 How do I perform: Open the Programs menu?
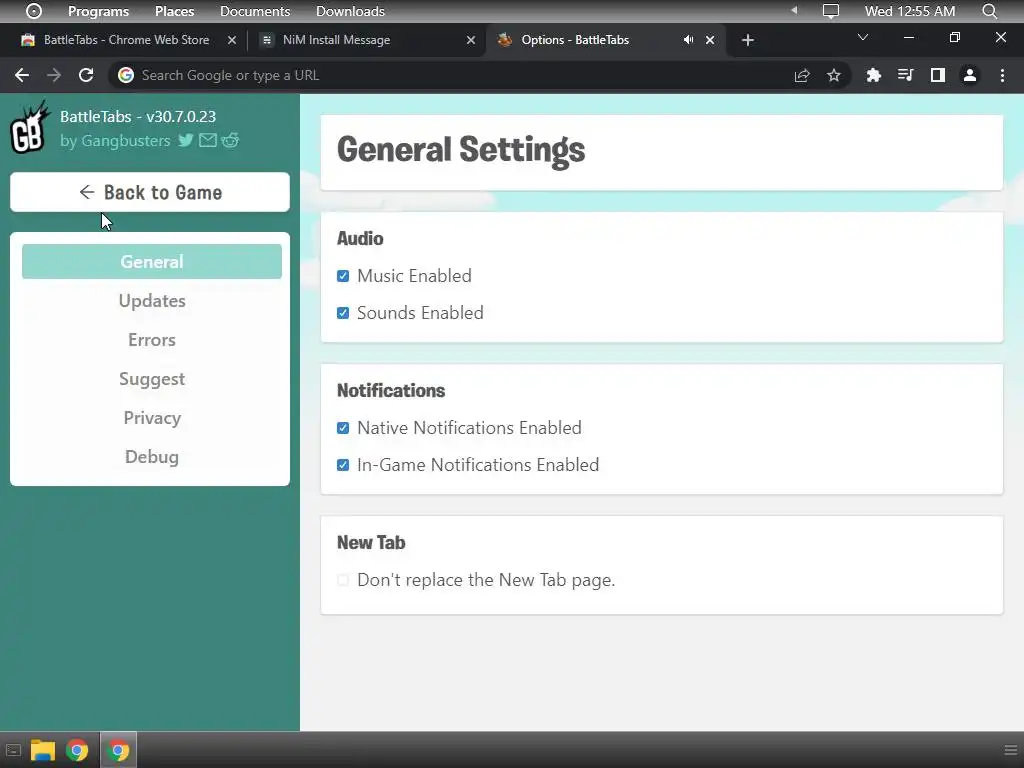pos(99,11)
